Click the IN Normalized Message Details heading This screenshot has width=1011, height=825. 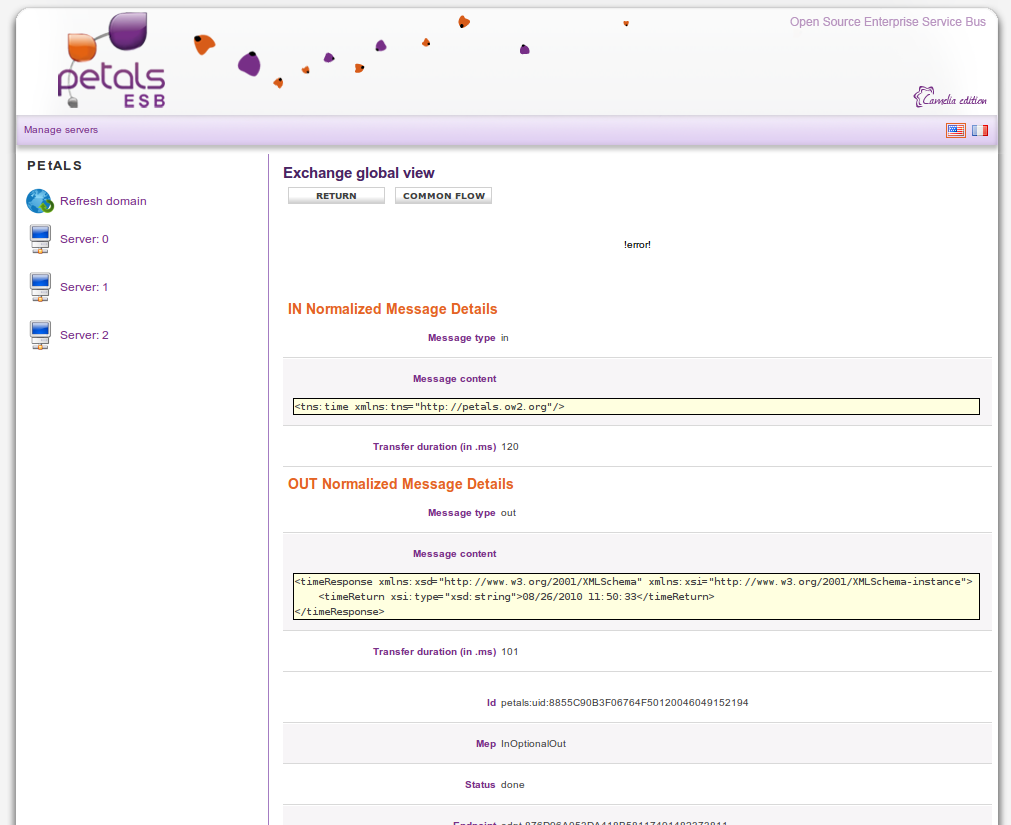coord(392,309)
